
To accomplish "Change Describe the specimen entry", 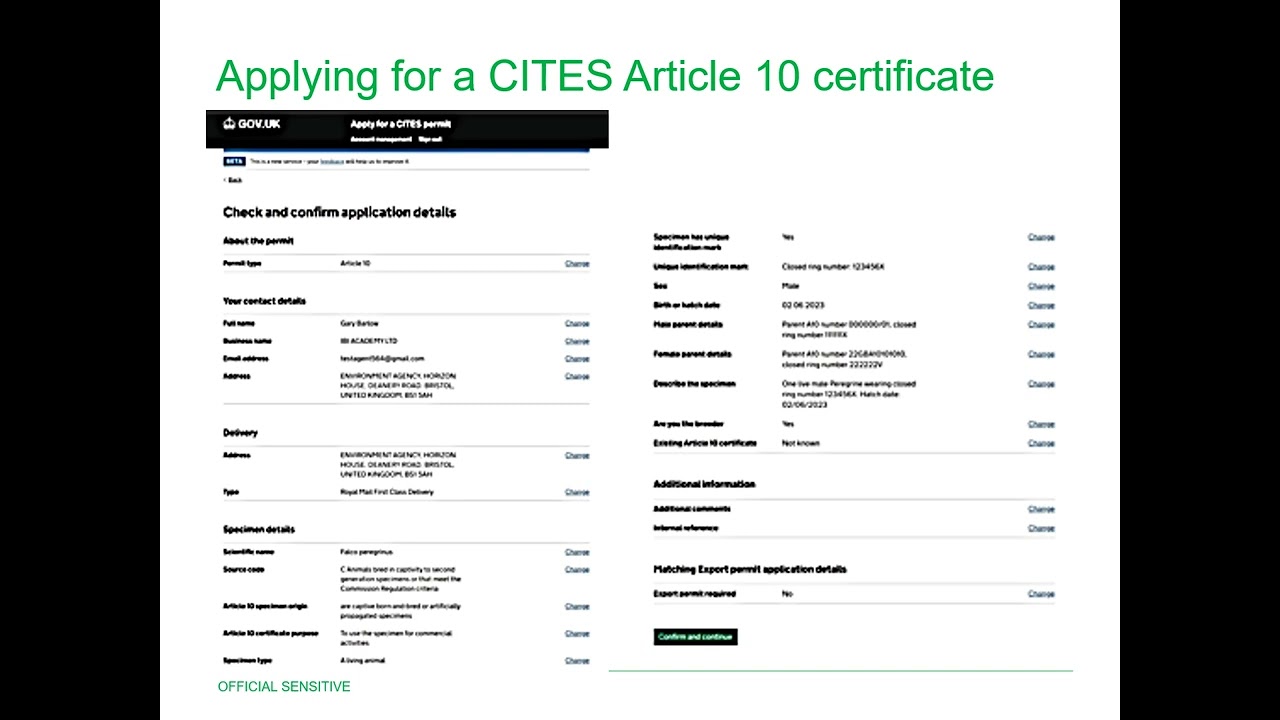I will (1041, 384).
